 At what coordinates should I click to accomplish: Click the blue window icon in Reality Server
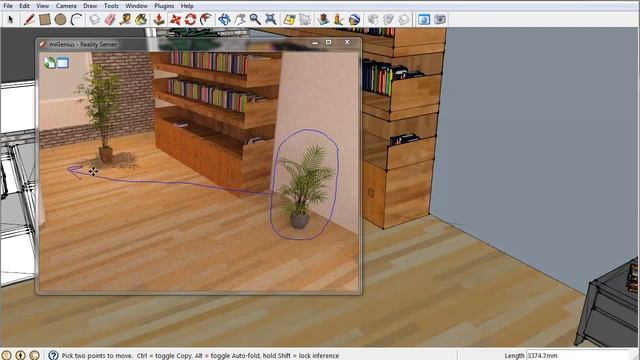point(62,63)
